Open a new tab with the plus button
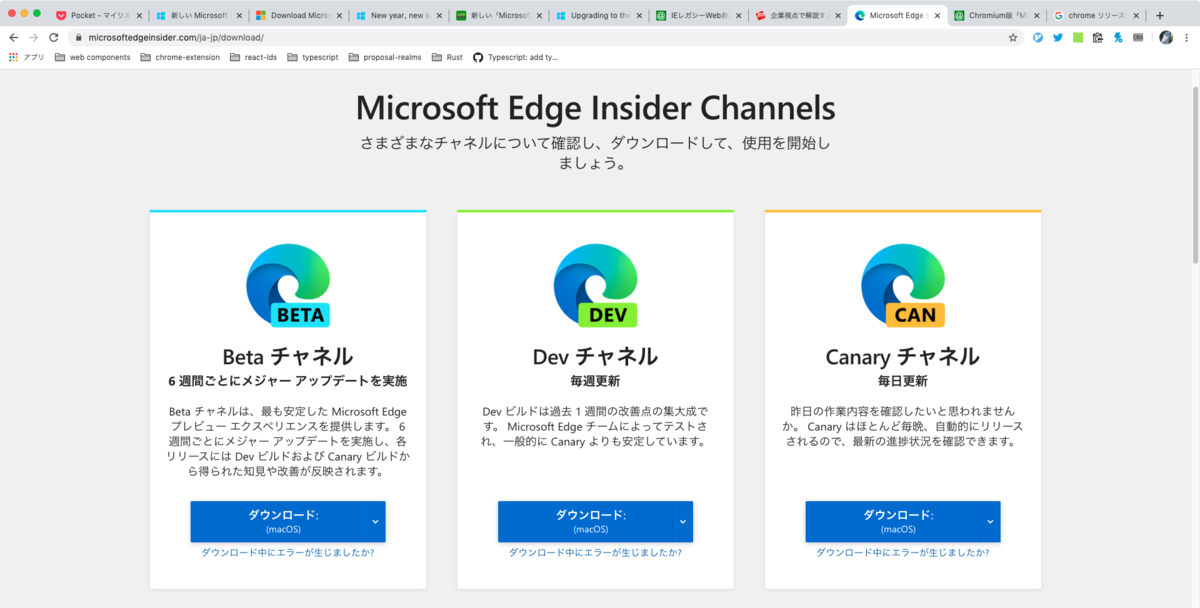The image size is (1200, 608). [1160, 16]
